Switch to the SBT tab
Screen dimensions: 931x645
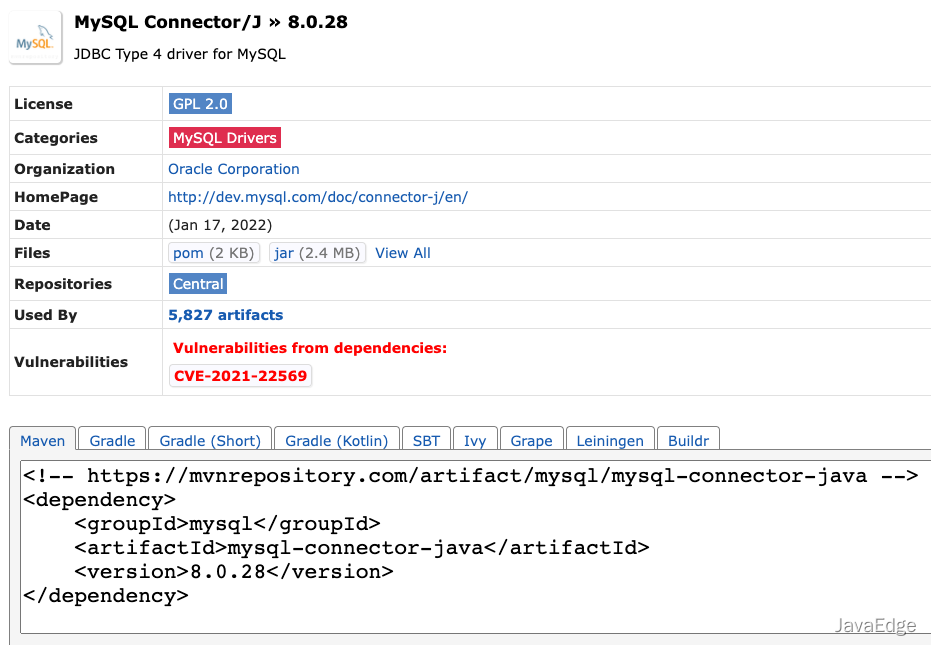pyautogui.click(x=426, y=441)
